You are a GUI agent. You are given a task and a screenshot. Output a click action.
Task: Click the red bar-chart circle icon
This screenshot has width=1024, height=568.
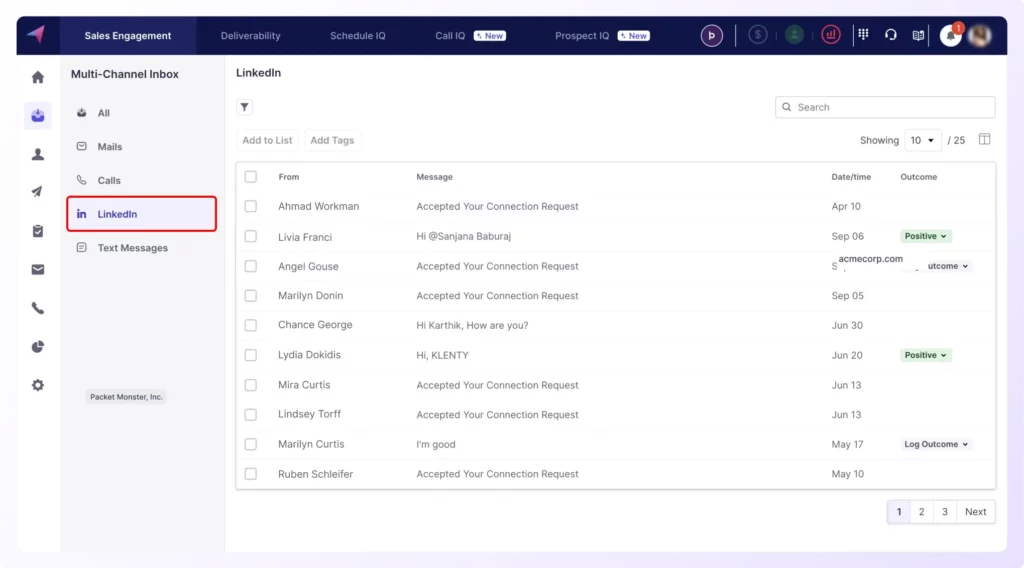pyautogui.click(x=831, y=35)
